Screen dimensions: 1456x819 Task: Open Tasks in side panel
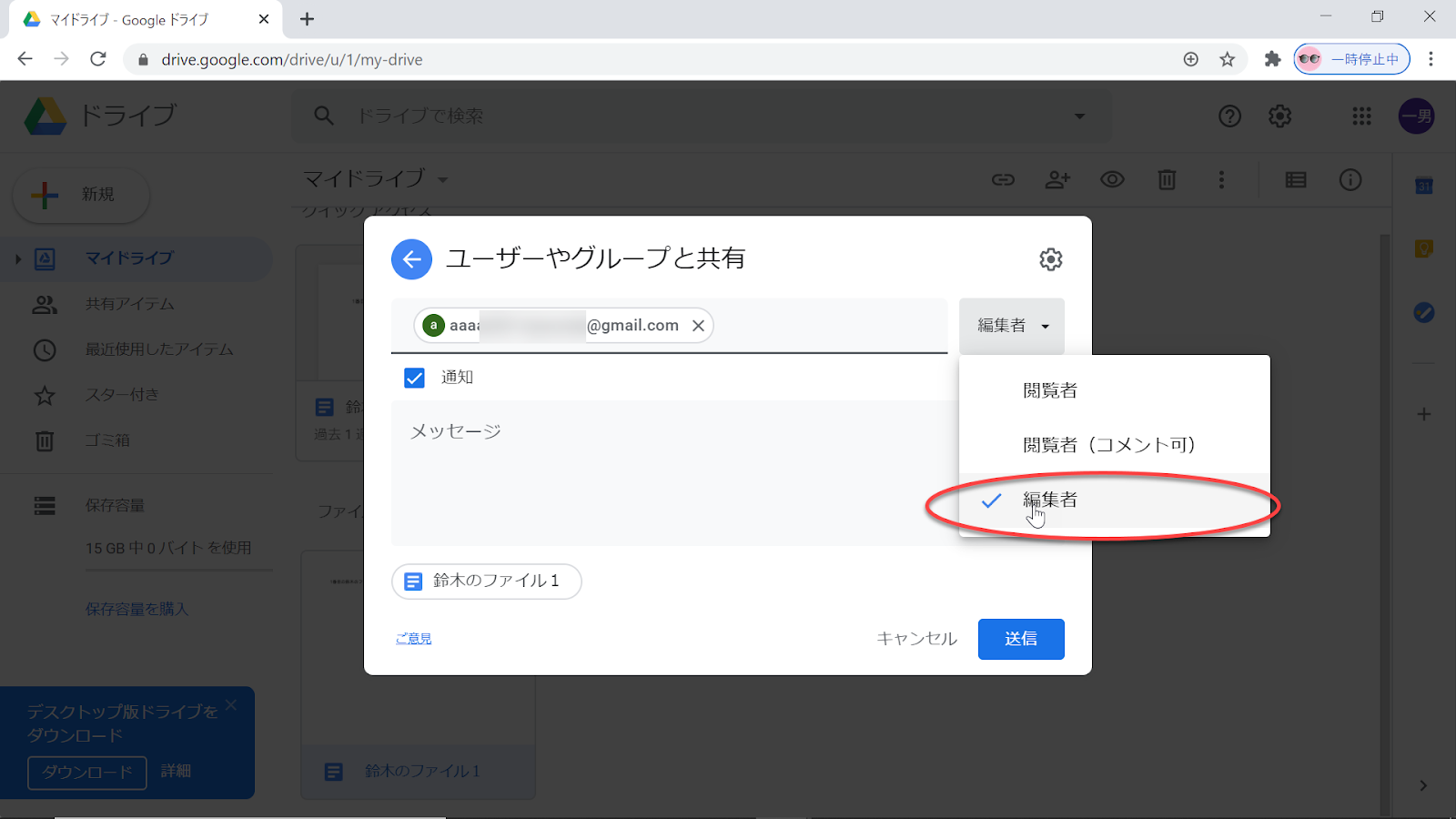pos(1424,312)
